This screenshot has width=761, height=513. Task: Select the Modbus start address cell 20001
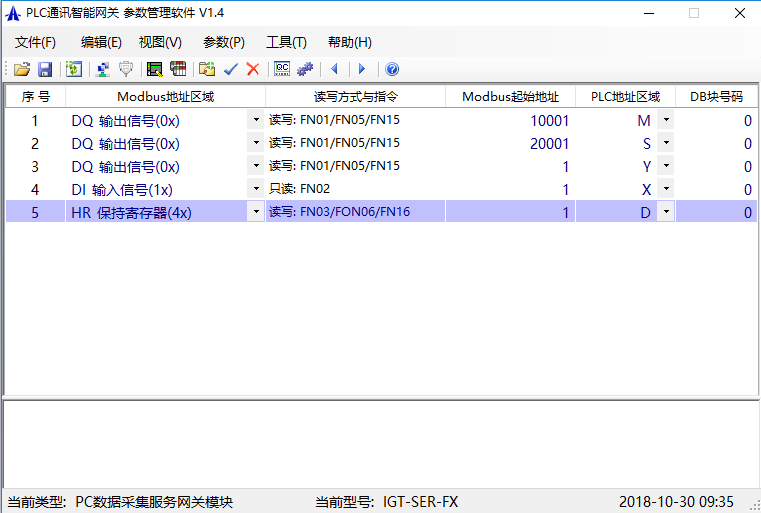coord(510,143)
